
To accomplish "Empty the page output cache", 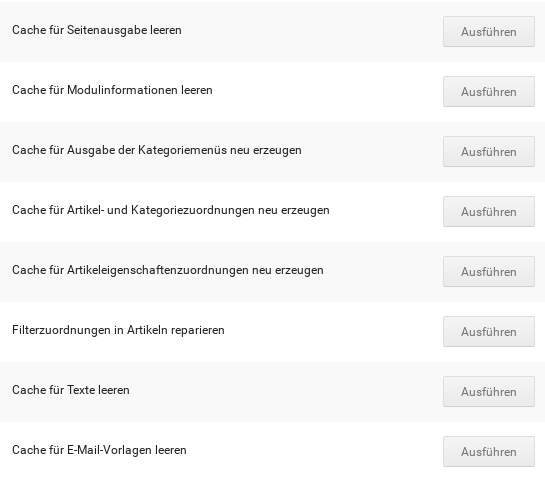I will (x=489, y=31).
